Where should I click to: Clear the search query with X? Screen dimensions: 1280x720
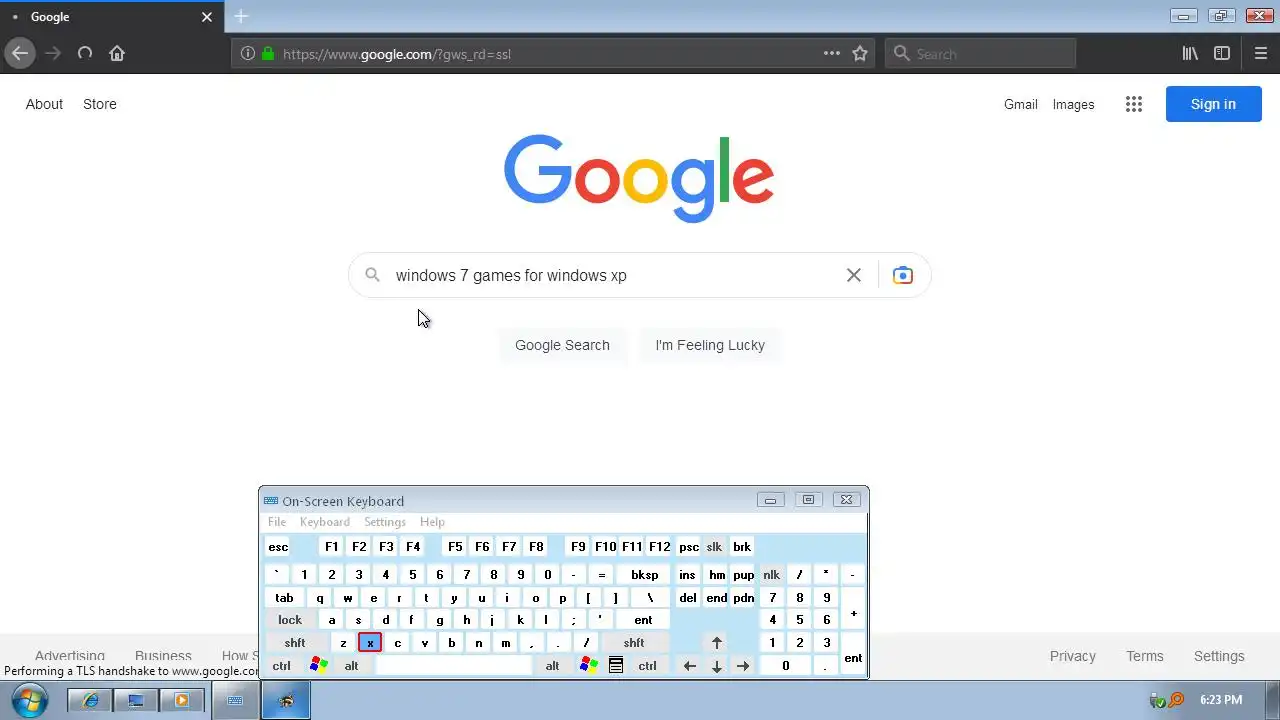(x=853, y=275)
